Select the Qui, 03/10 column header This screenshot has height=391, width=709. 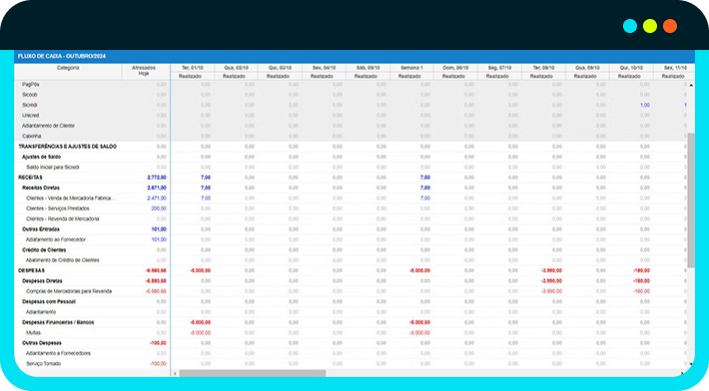tap(280, 68)
